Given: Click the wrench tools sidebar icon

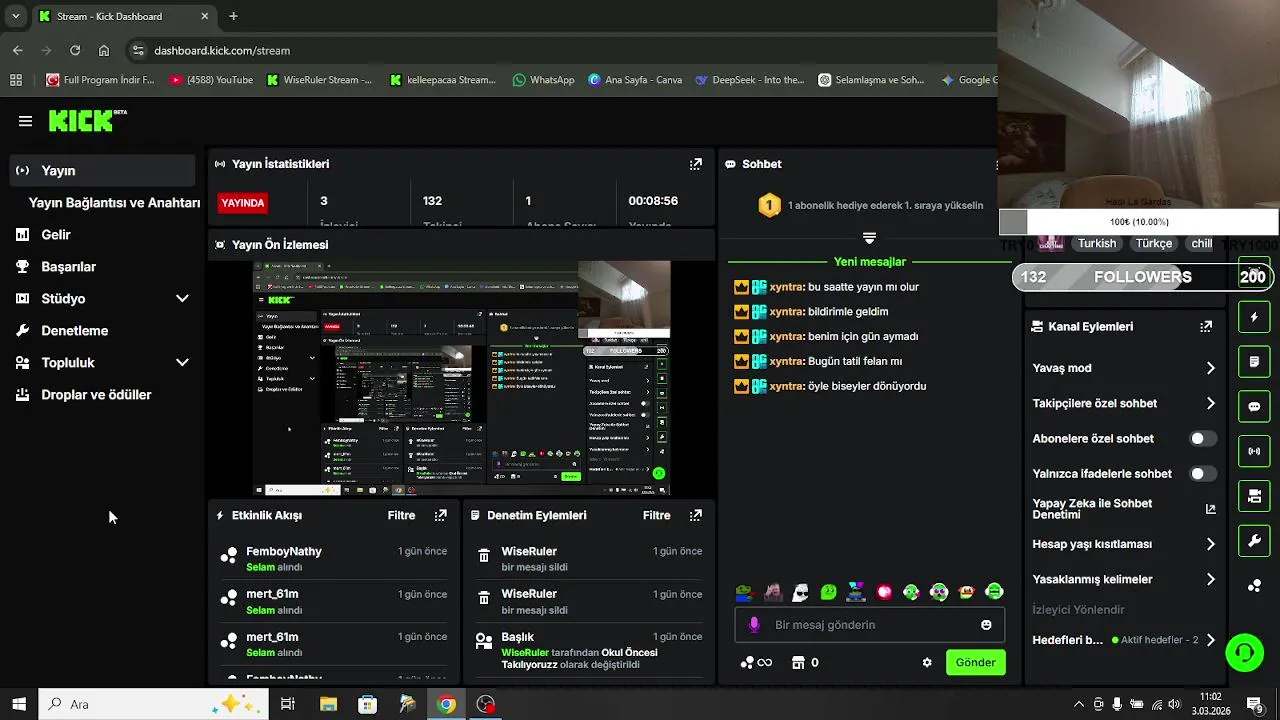Looking at the screenshot, I should point(1254,541).
